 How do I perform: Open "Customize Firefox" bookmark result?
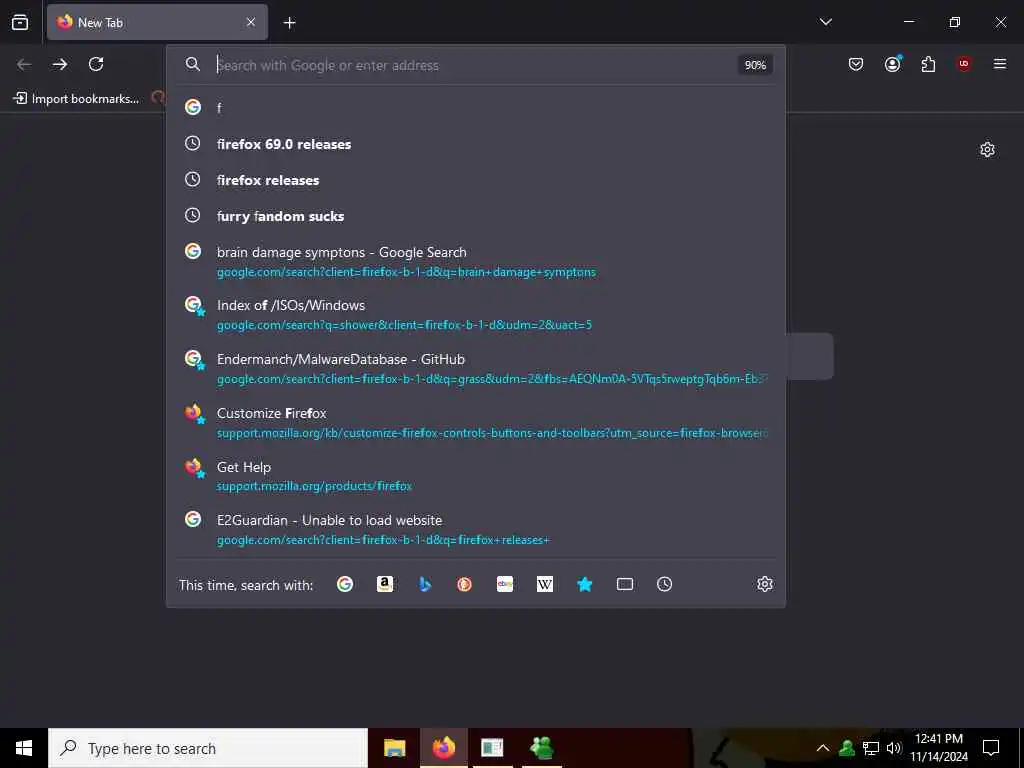point(475,423)
